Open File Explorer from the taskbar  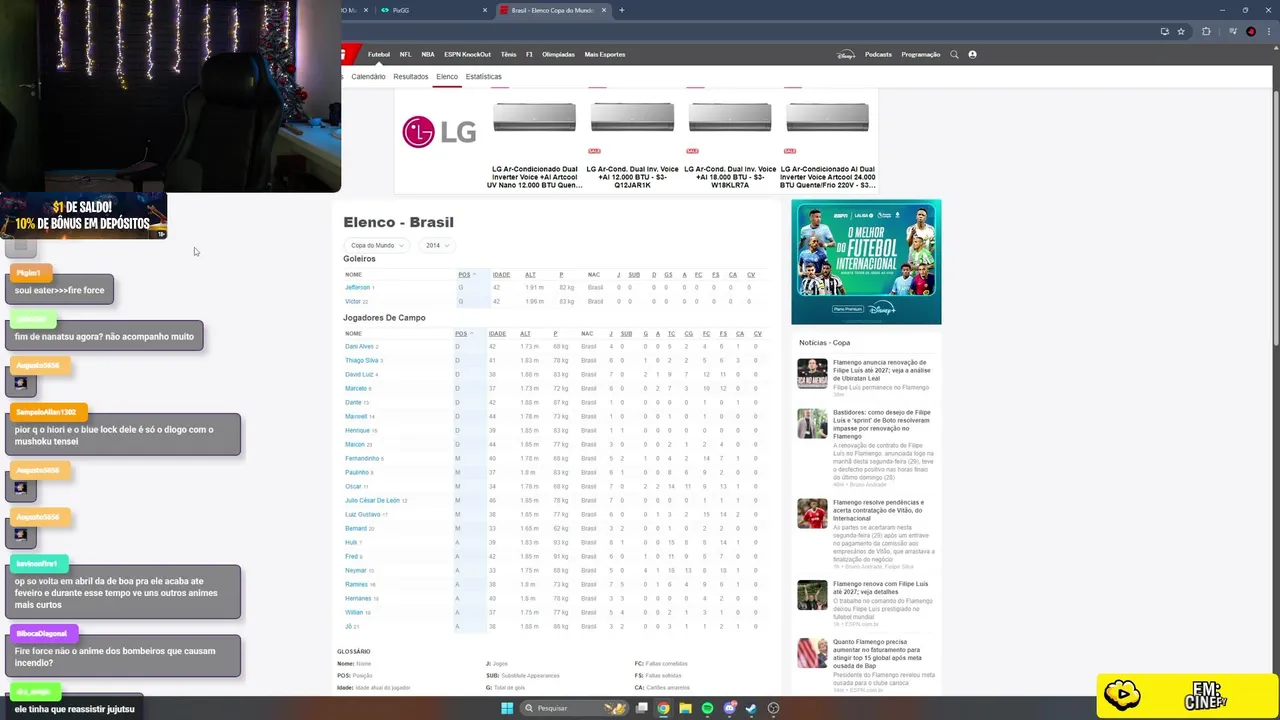685,708
